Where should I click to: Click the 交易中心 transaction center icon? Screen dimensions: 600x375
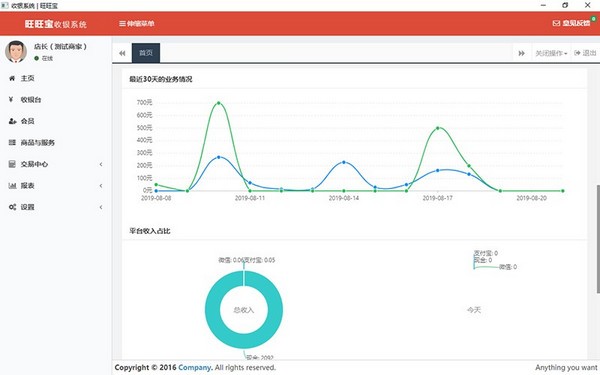(12, 164)
